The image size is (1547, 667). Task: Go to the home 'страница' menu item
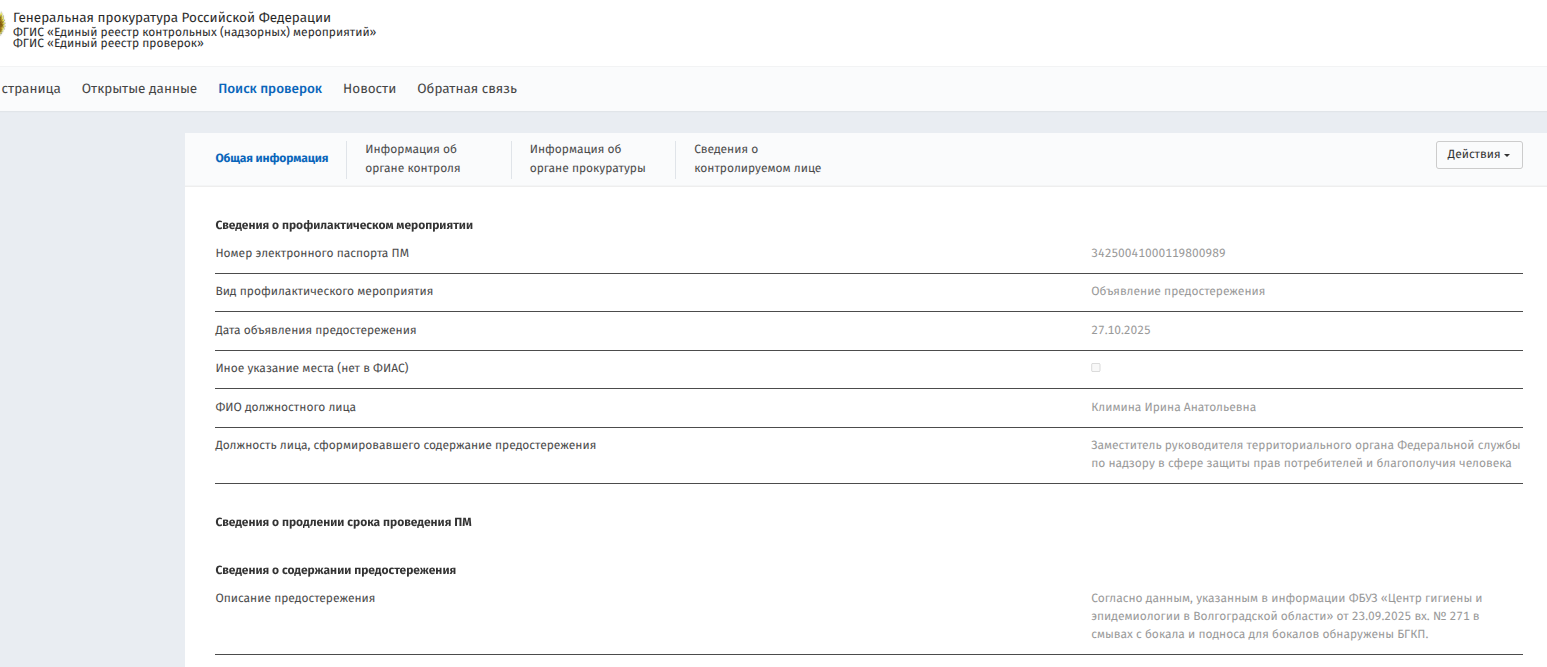(x=30, y=89)
